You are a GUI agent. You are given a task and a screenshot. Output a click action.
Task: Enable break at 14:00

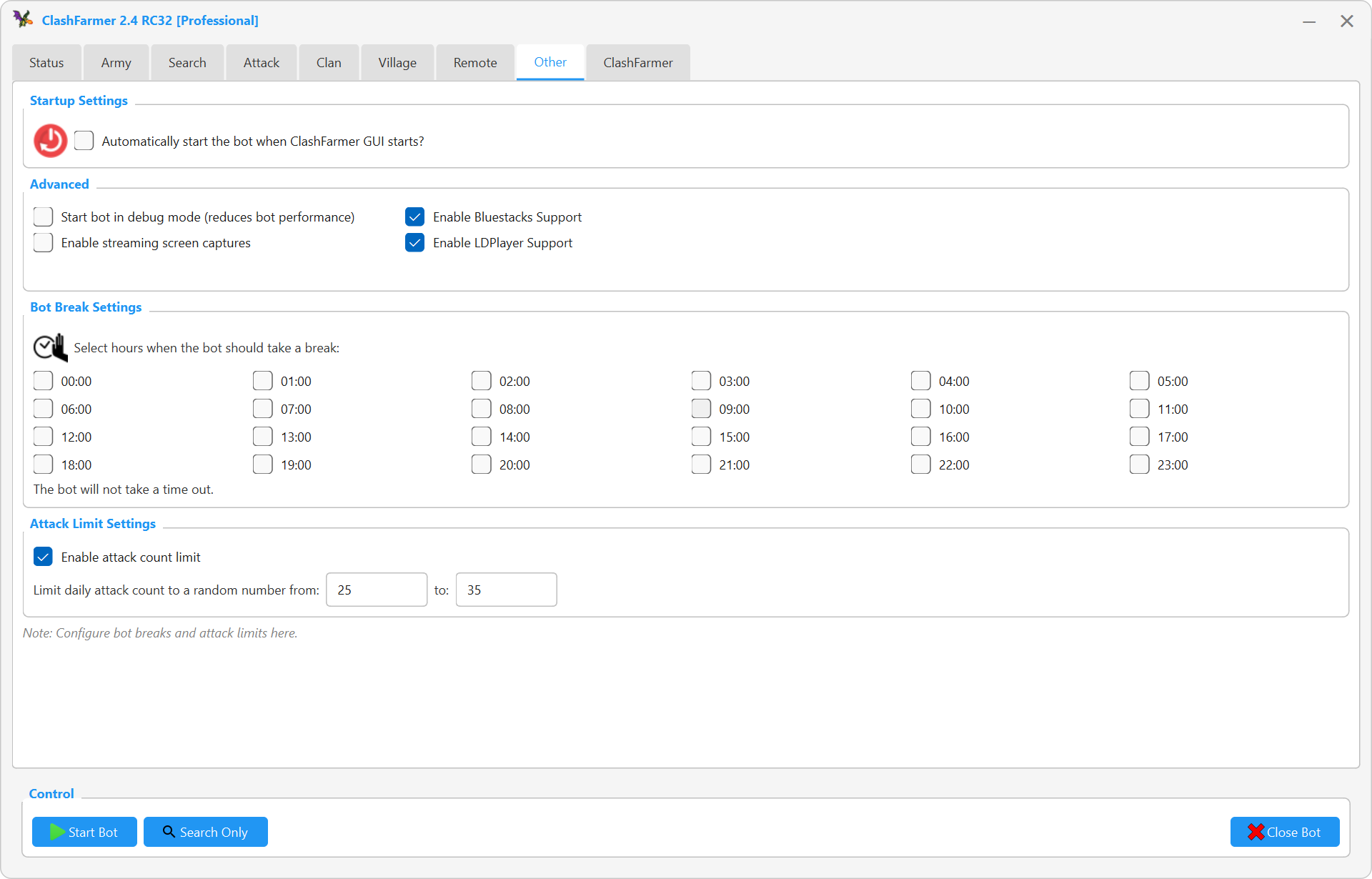tap(481, 436)
